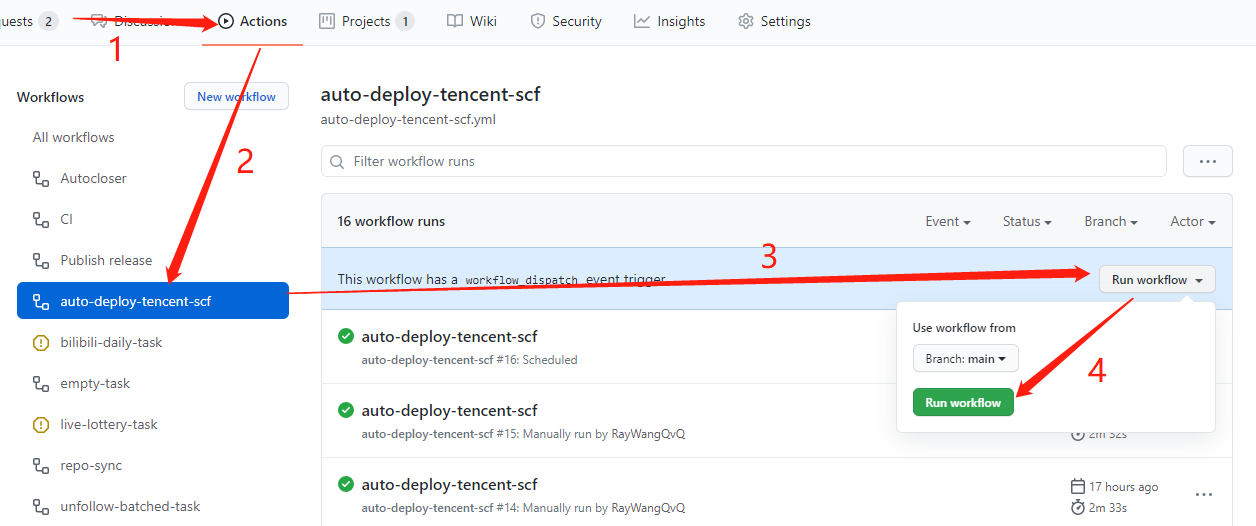Click the warning icon next to live-lottery-task
Image resolution: width=1256 pixels, height=526 pixels.
[41, 425]
